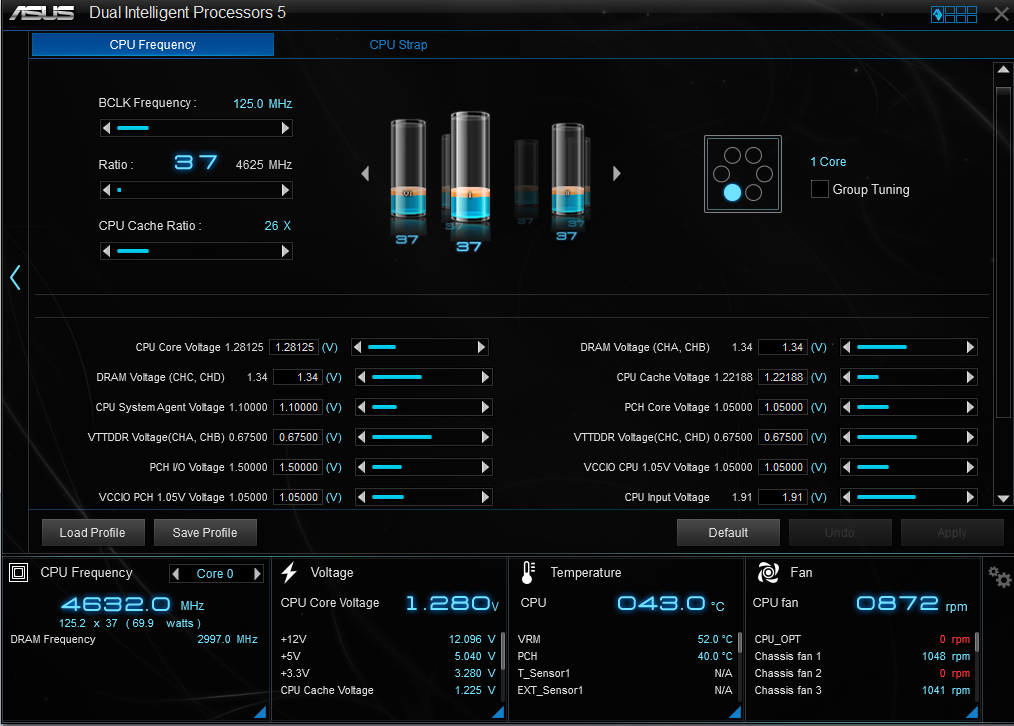The image size is (1014, 726).
Task: Decrease PCH I/O Voltage with left arrow
Action: 361,467
